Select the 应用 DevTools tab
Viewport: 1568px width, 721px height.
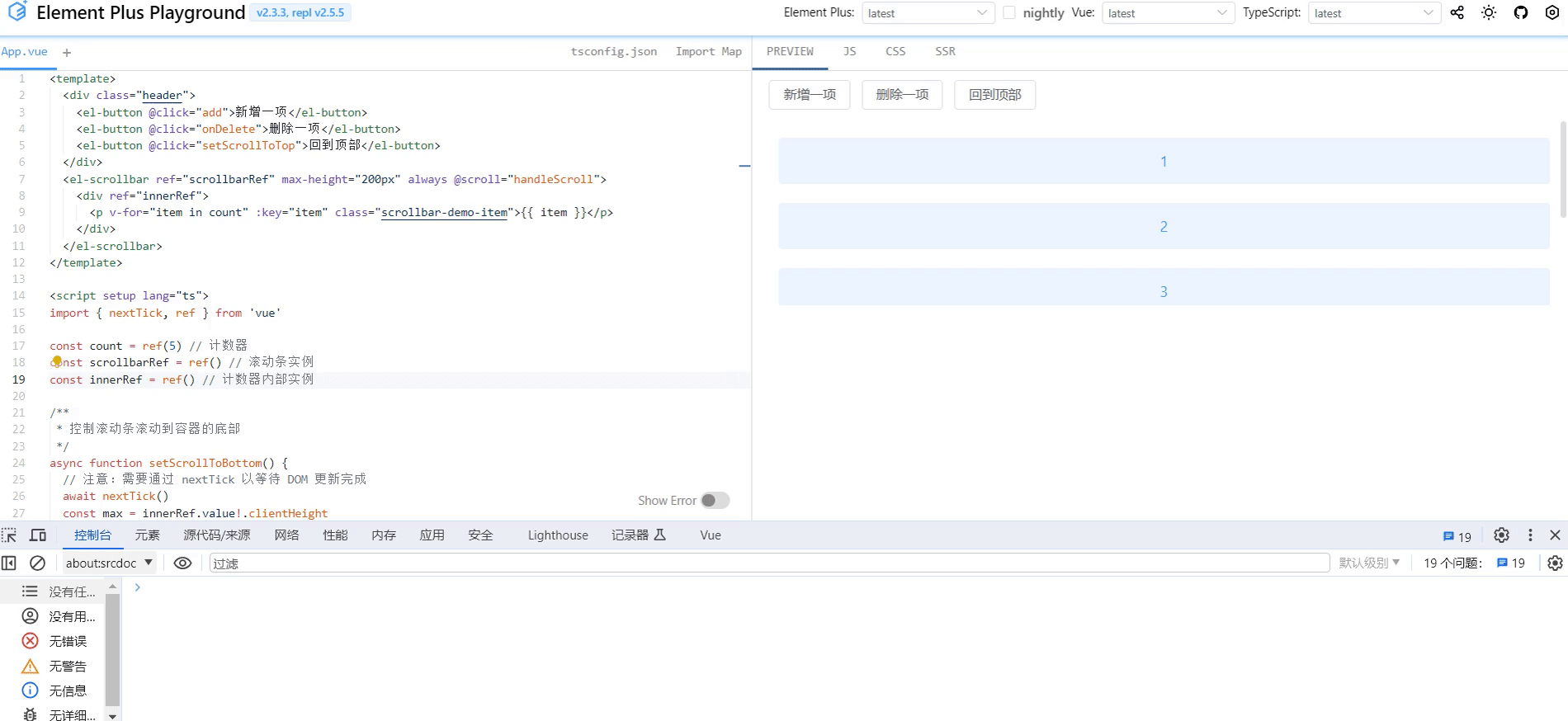(432, 535)
